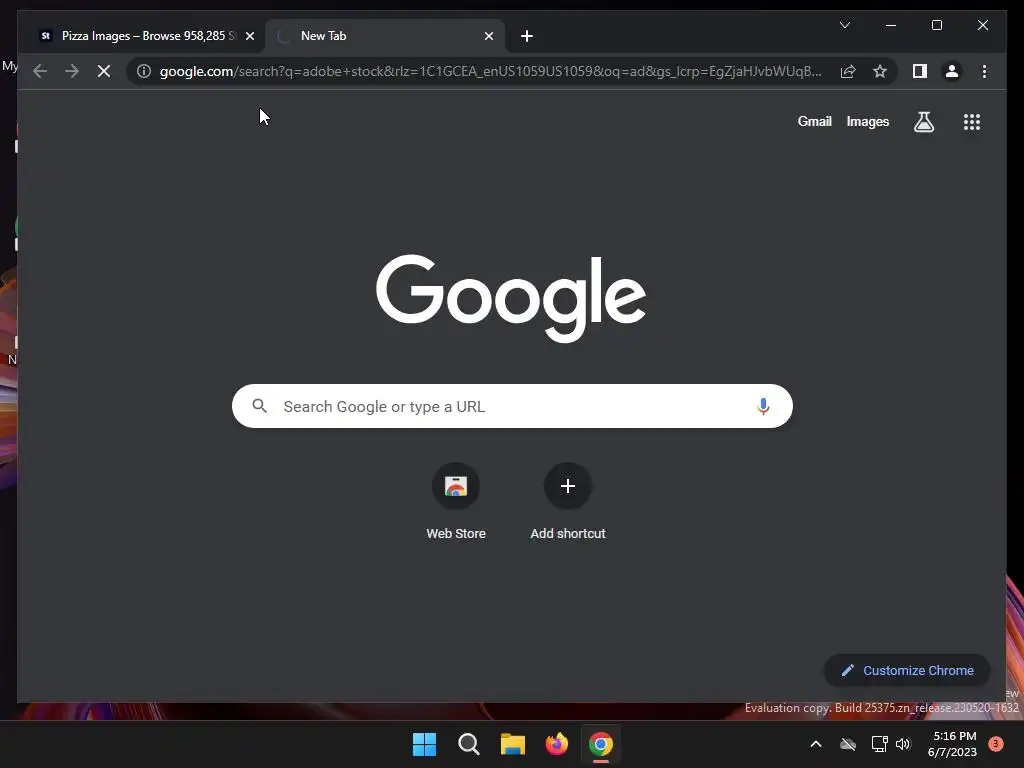This screenshot has width=1024, height=768.
Task: Show hidden system tray icons
Action: (x=816, y=744)
